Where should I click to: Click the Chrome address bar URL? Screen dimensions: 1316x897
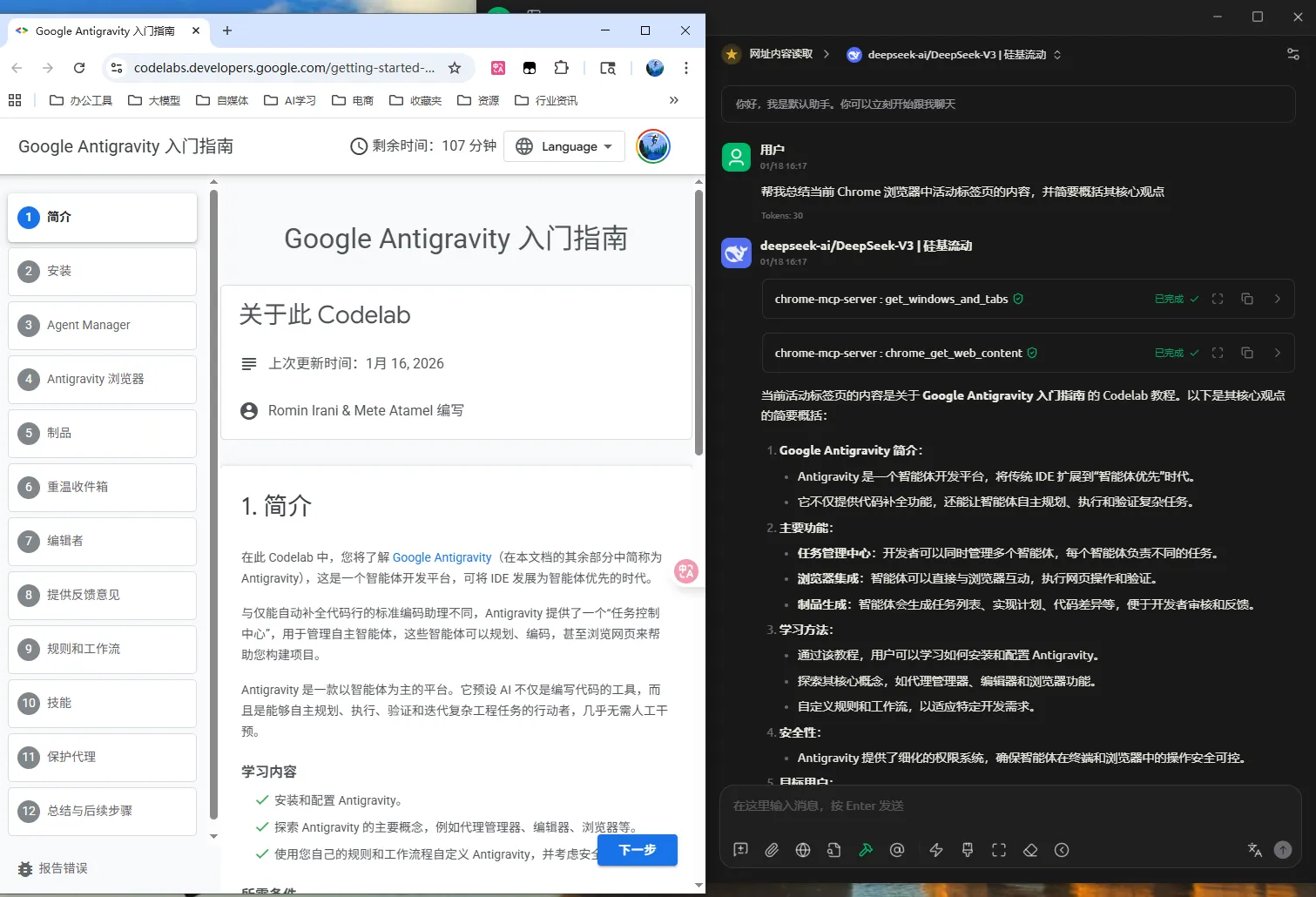pyautogui.click(x=284, y=68)
